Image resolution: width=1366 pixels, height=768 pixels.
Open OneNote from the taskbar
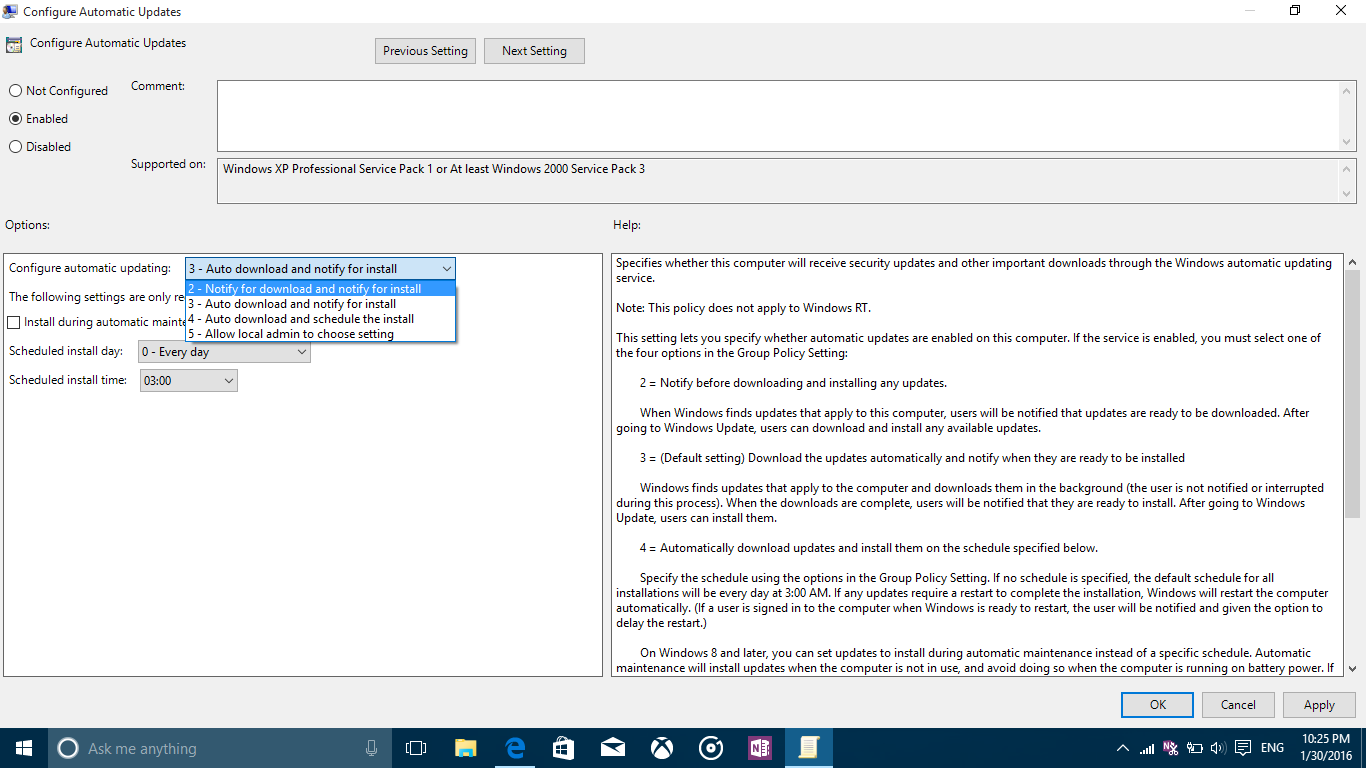click(x=759, y=748)
